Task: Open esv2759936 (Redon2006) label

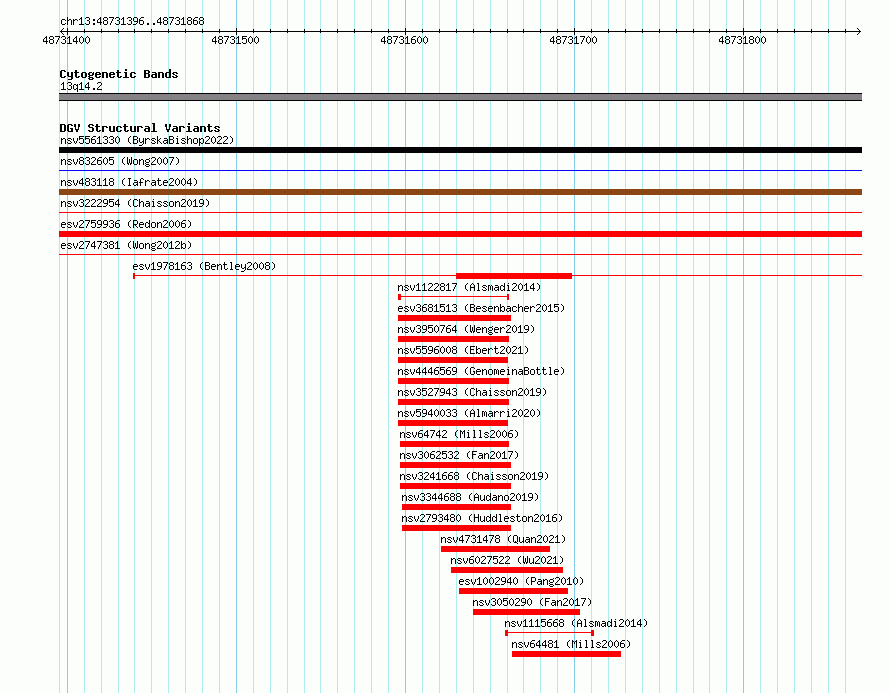Action: (126, 224)
